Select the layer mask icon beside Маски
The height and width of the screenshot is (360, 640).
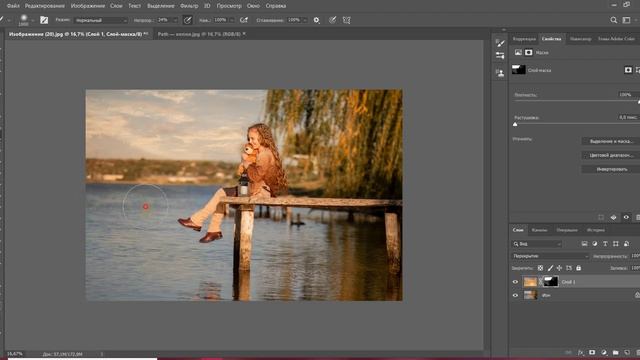[x=529, y=52]
